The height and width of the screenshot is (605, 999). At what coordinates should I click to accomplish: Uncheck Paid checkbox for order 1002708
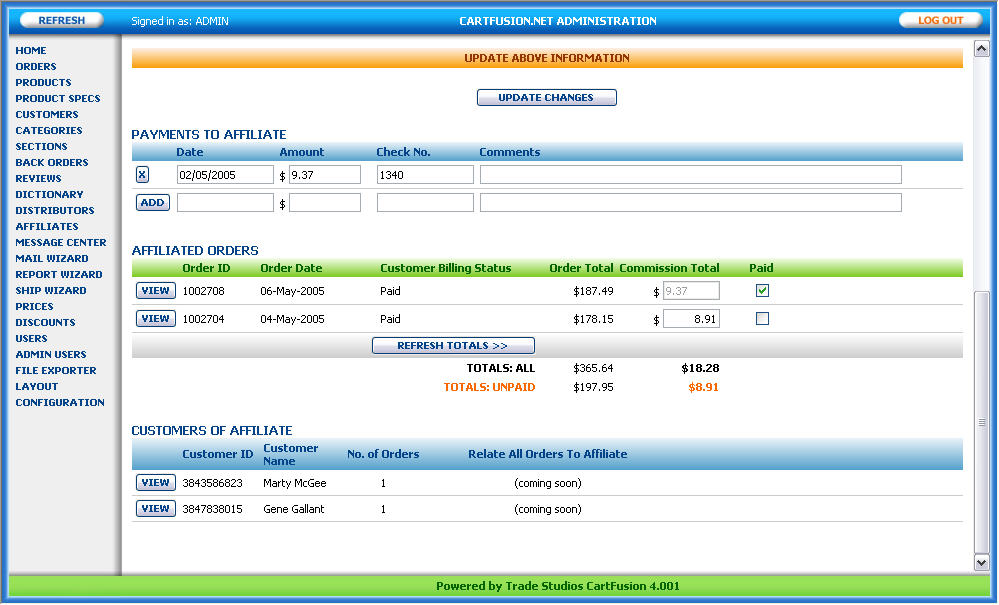pyautogui.click(x=762, y=291)
